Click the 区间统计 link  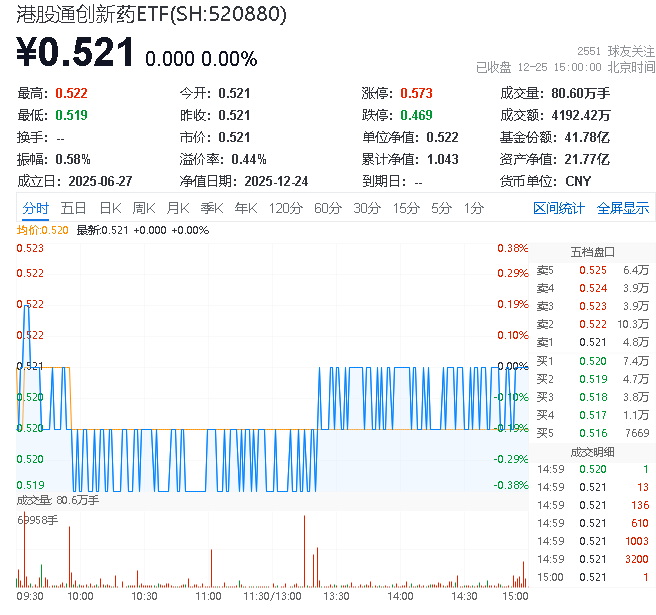click(559, 208)
